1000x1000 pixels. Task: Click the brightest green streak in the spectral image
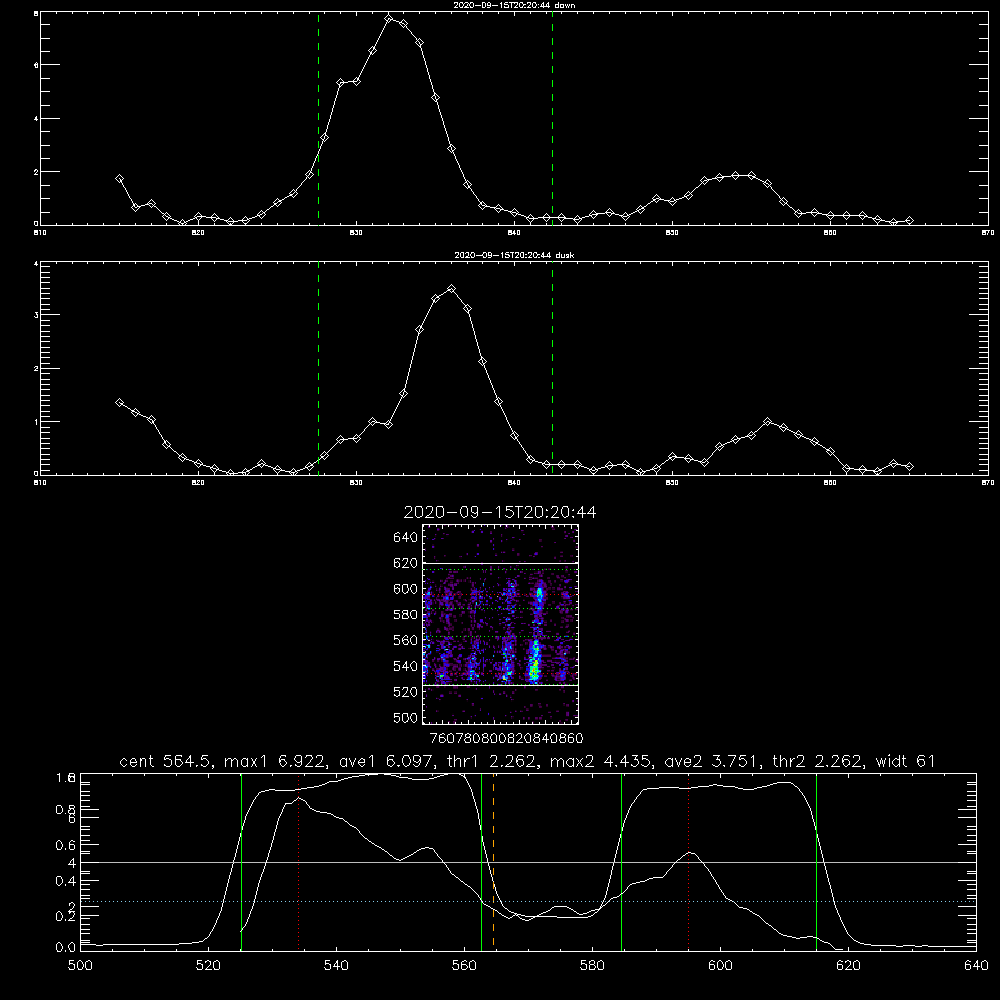point(535,663)
